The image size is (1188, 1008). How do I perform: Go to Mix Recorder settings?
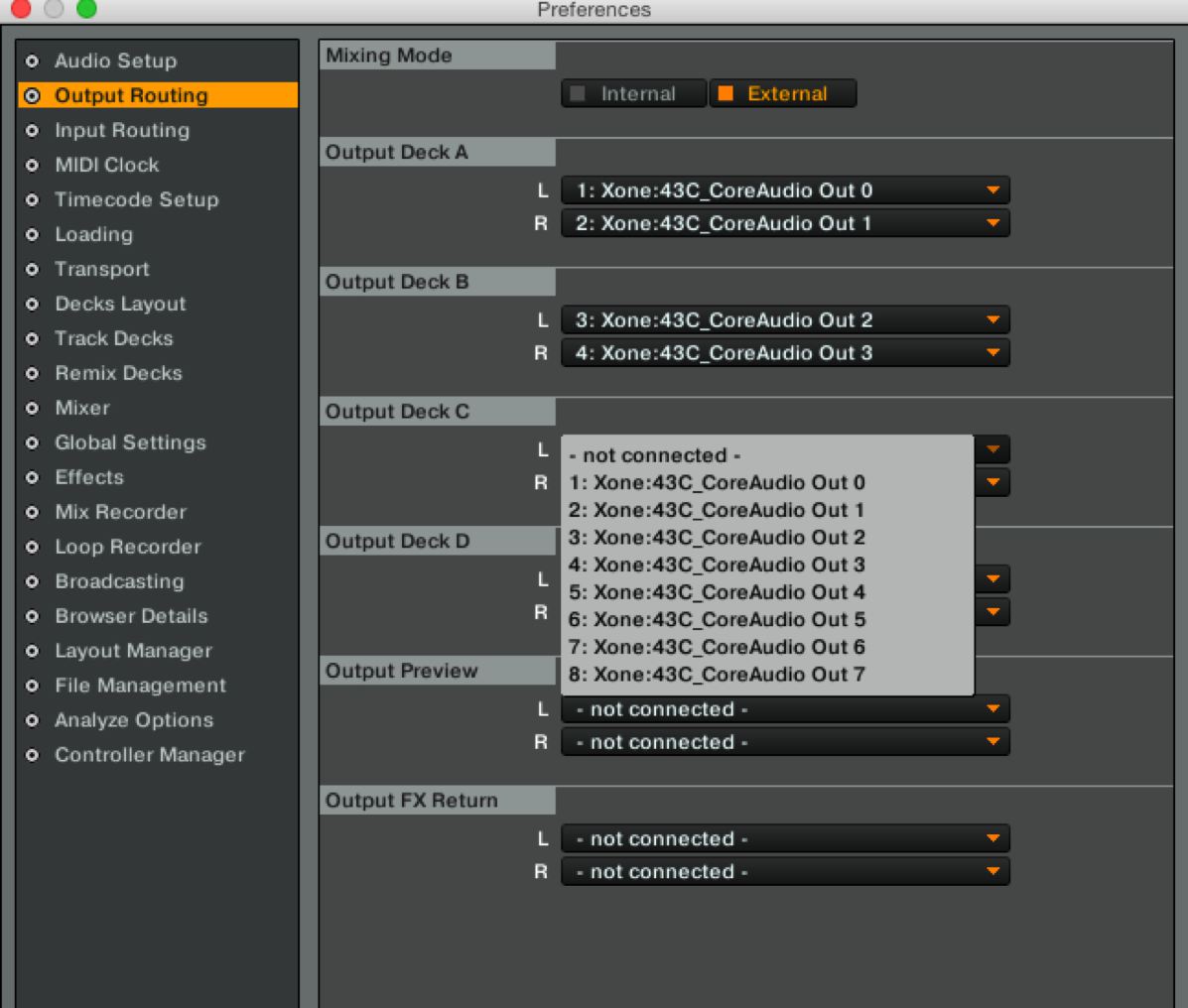[120, 513]
